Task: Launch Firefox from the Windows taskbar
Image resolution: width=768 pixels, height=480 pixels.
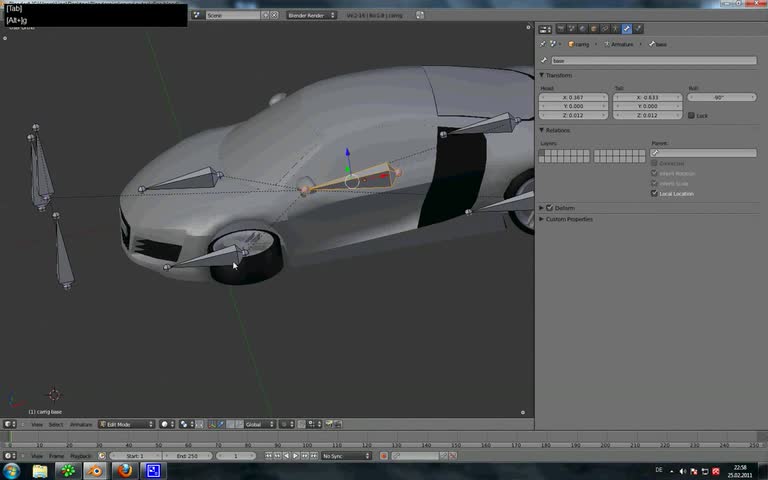Action: click(124, 470)
